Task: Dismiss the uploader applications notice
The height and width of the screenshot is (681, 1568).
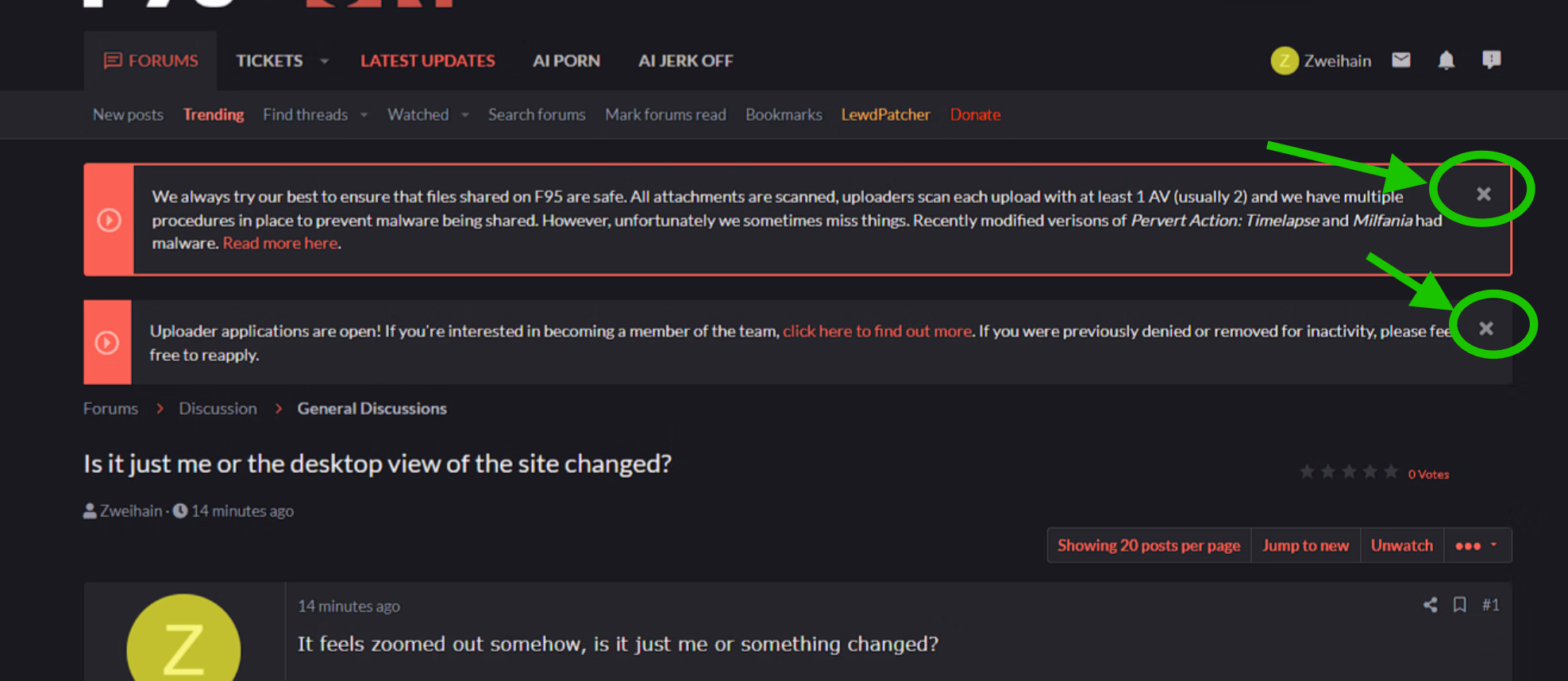Action: click(x=1486, y=329)
